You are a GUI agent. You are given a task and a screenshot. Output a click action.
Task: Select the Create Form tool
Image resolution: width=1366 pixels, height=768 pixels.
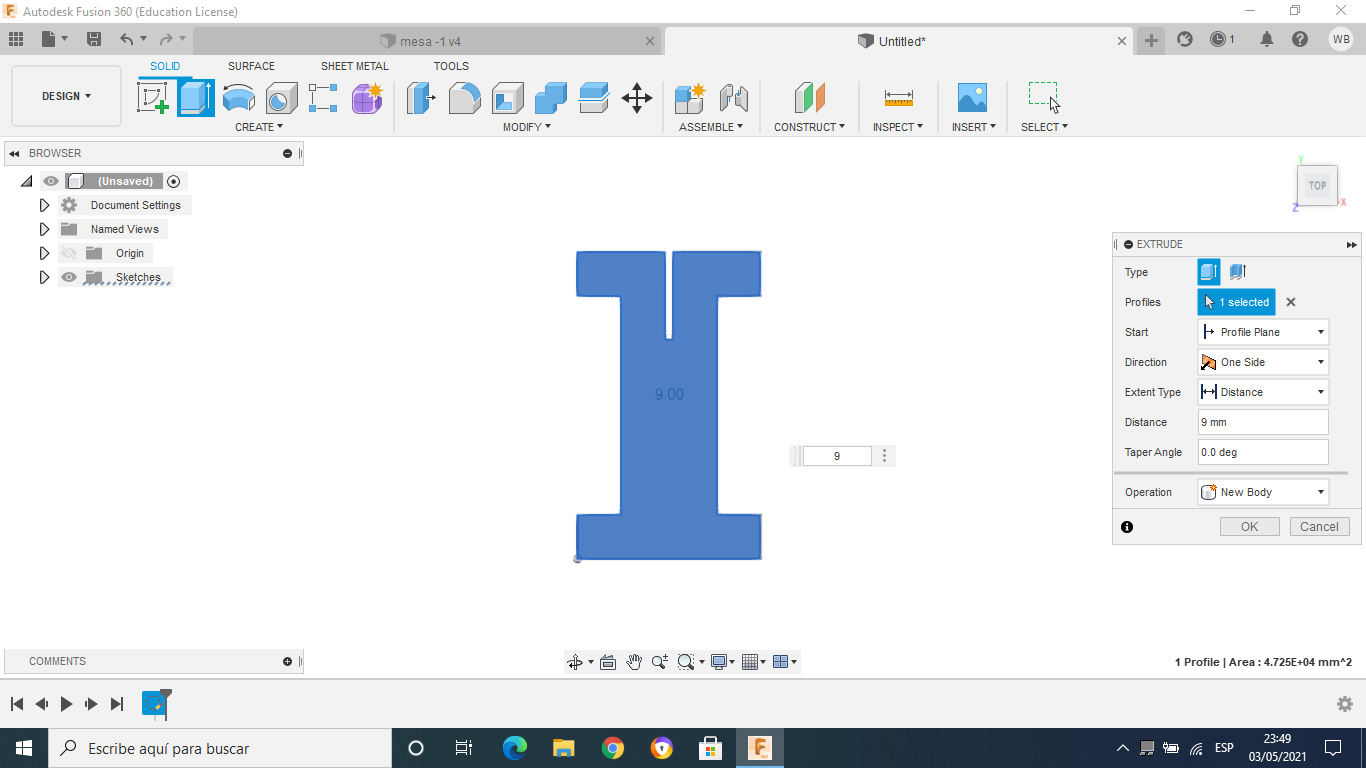tap(367, 98)
